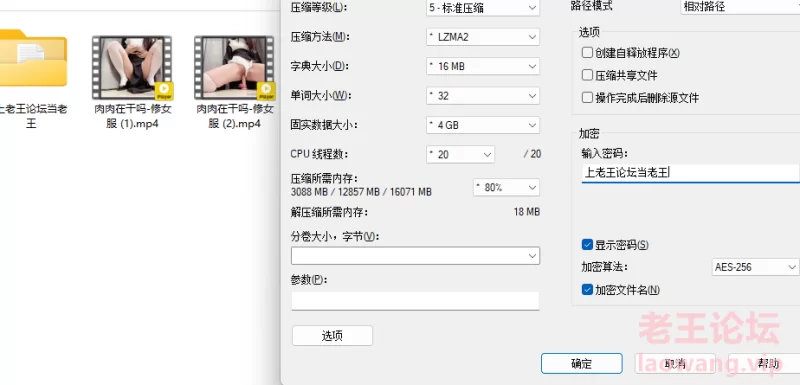Expand the CPU 线程数 dropdown
800x385 pixels.
point(460,155)
